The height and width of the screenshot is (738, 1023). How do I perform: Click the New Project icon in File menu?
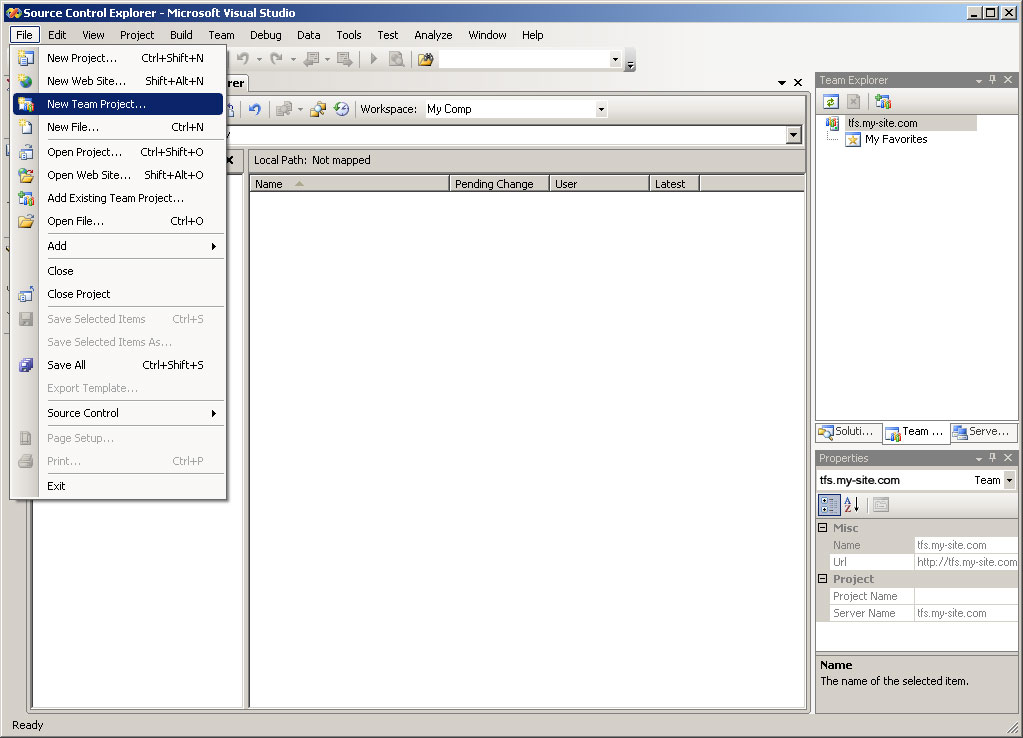pos(25,58)
